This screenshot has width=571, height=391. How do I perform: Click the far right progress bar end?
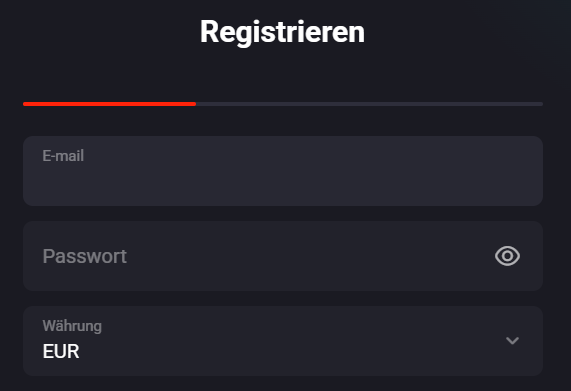540,104
